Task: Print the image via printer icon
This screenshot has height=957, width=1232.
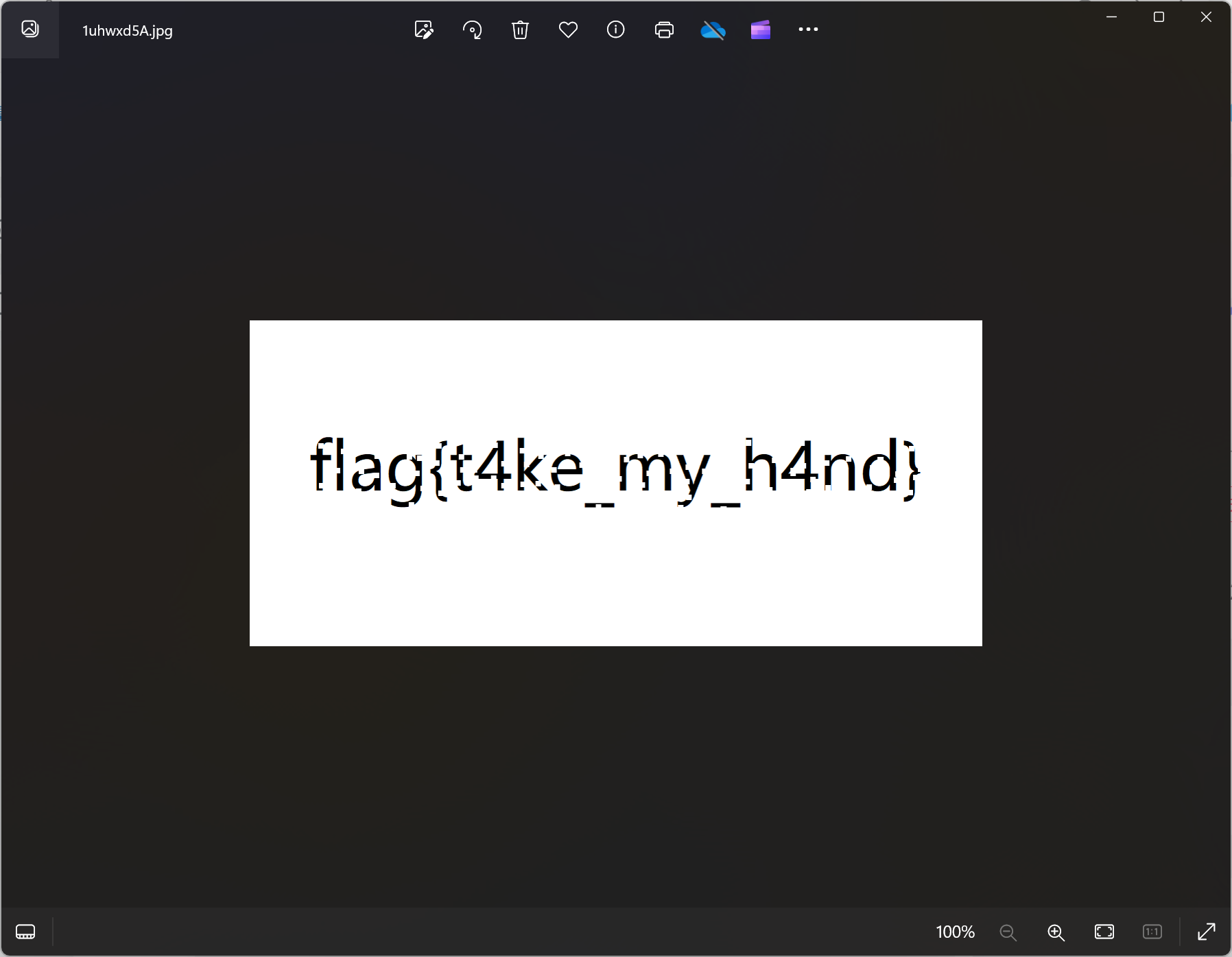Action: click(x=664, y=29)
